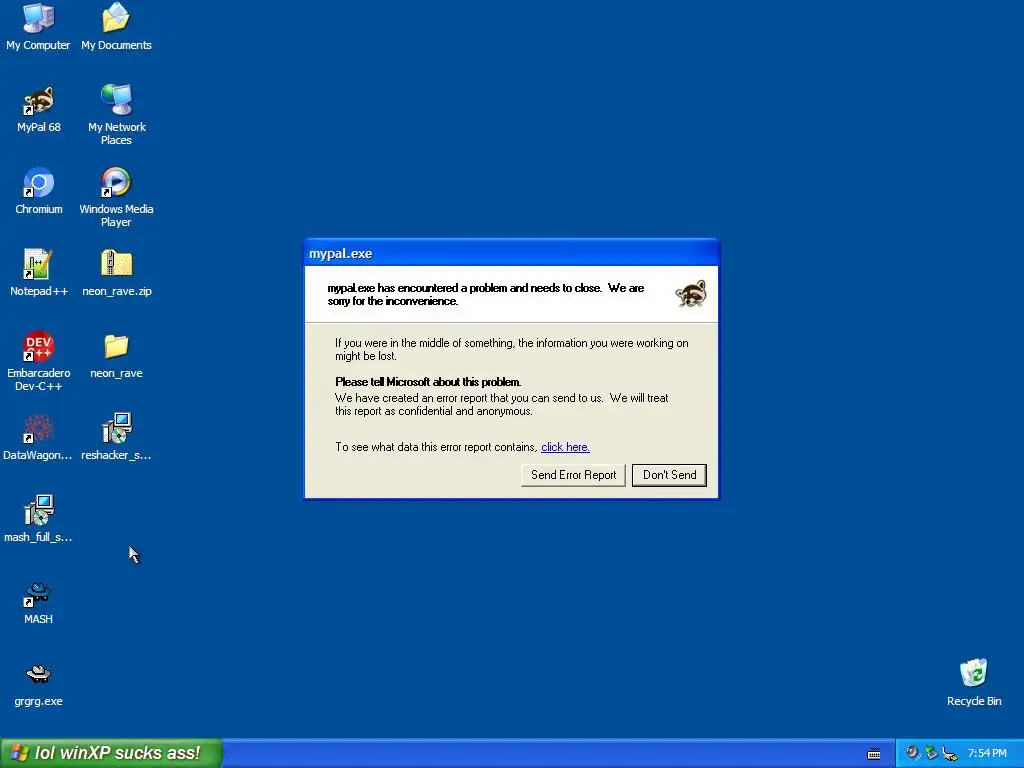
Task: Click the "We have created an error report" text
Action: (x=502, y=404)
